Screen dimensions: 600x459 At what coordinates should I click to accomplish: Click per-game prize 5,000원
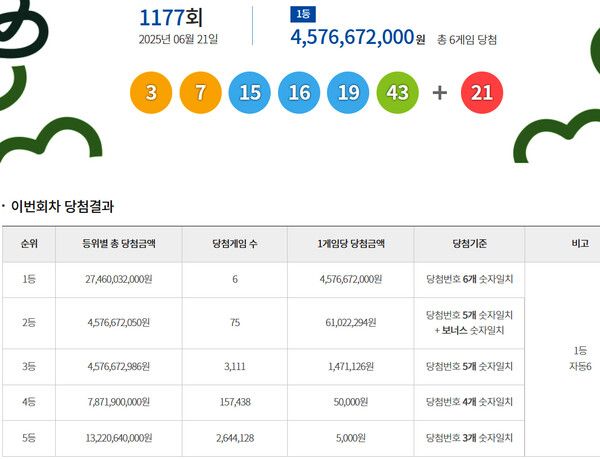click(351, 438)
